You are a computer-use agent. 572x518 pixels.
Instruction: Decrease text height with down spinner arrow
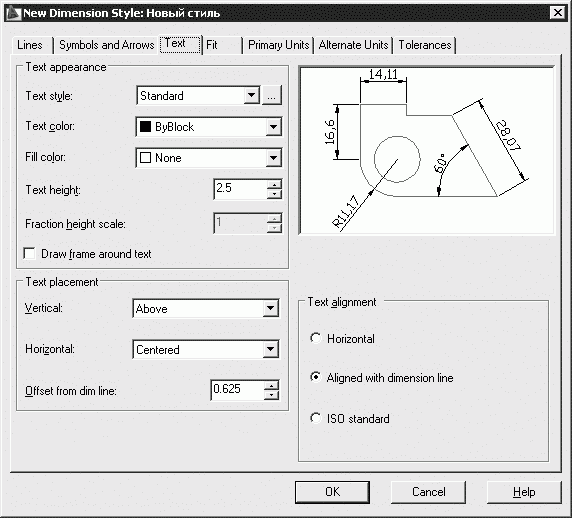(274, 194)
